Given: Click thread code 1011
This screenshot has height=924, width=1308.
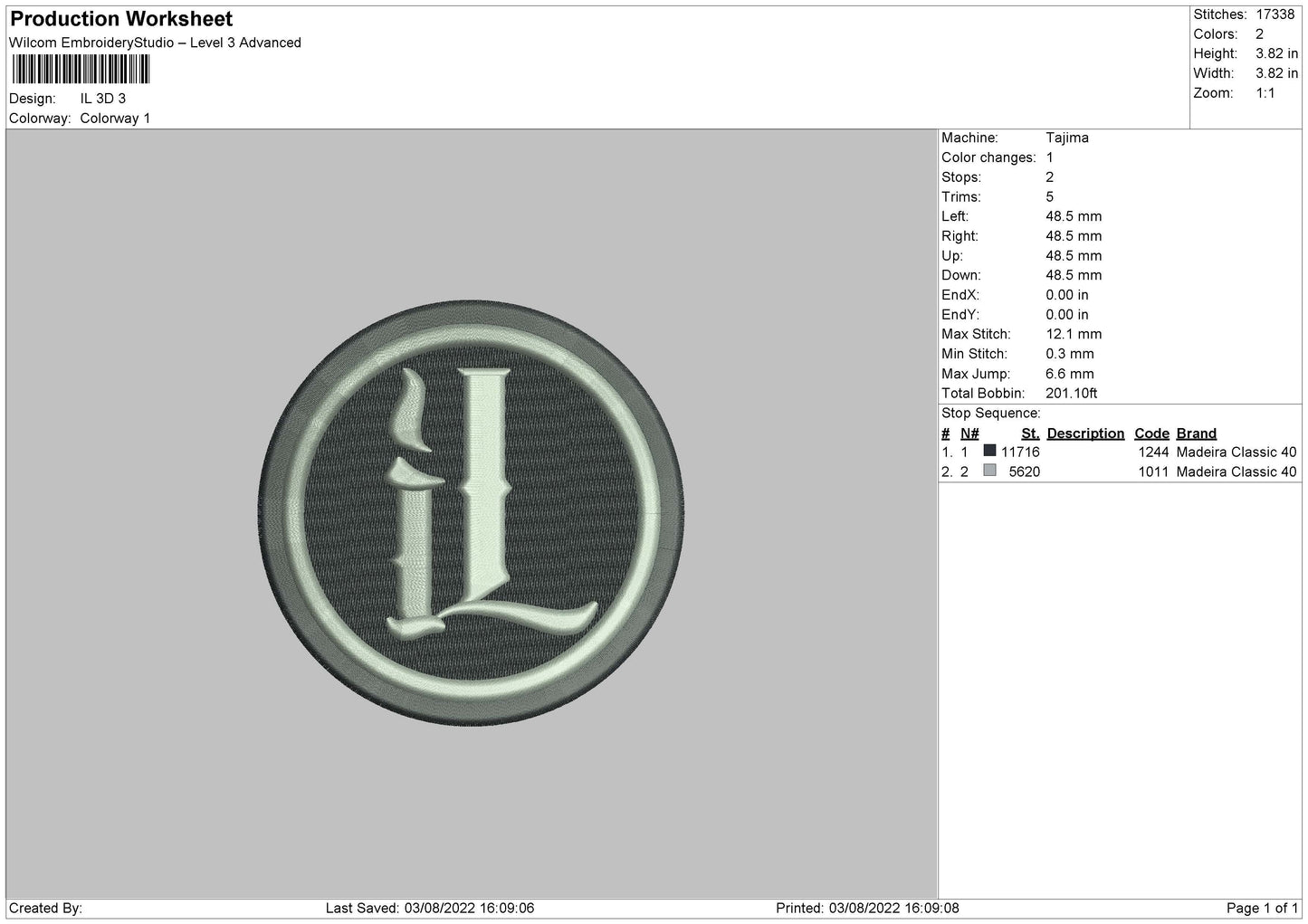Looking at the screenshot, I should (1153, 472).
